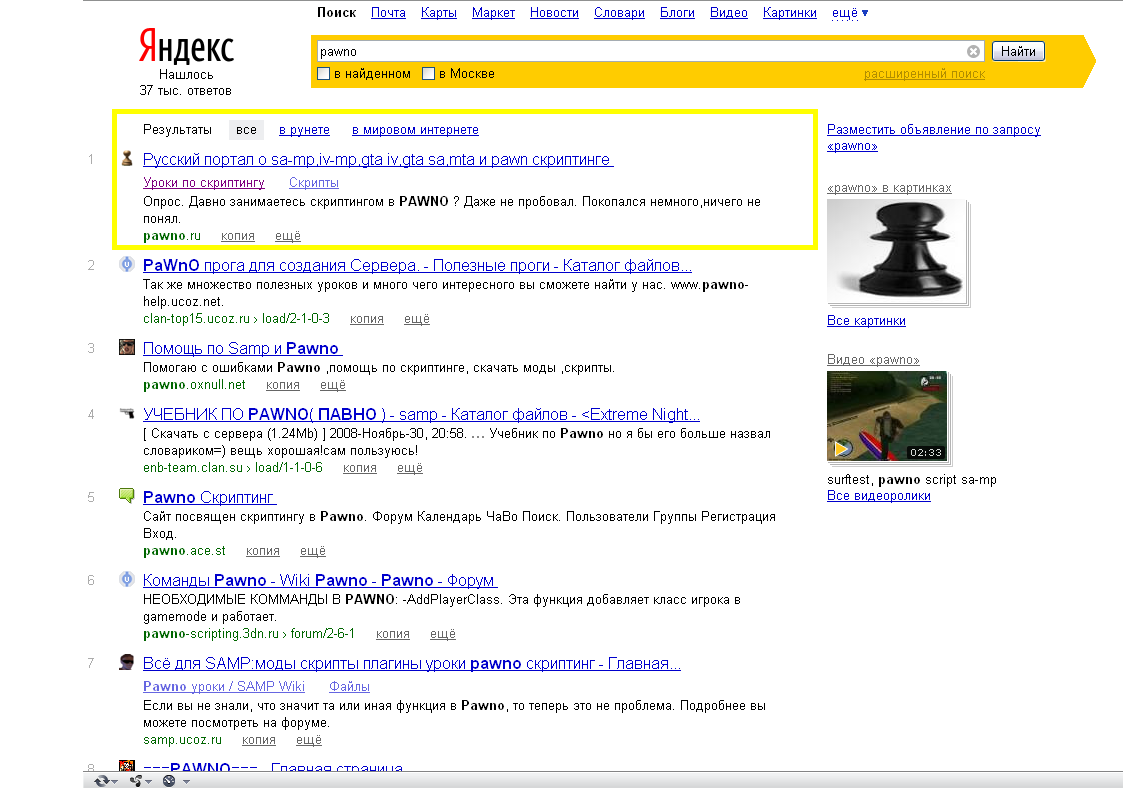Open the 'ещё' menu under the pawno.ace.st result
This screenshot has width=1123, height=788.
313,551
